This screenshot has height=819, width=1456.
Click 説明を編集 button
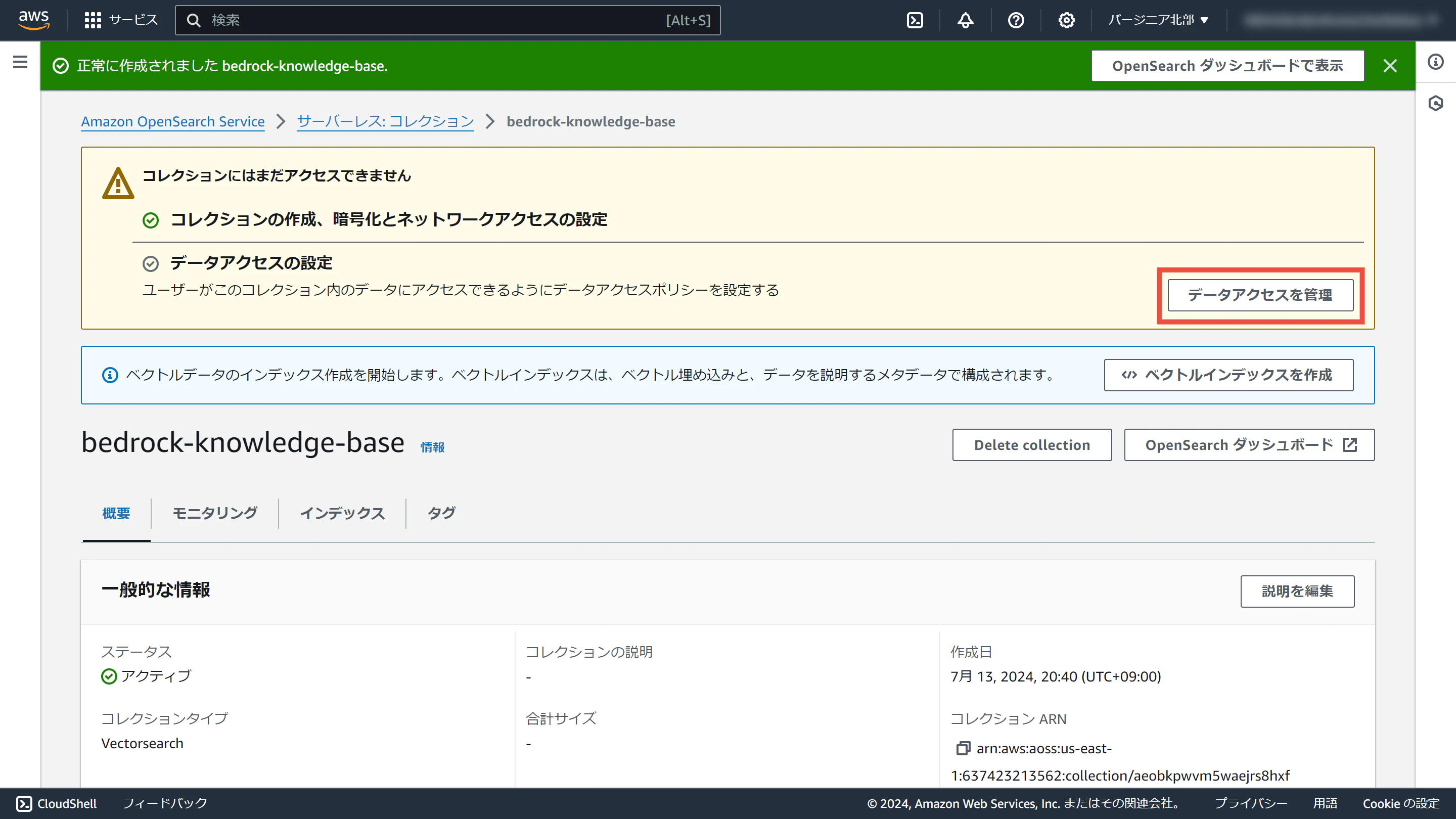[1298, 591]
